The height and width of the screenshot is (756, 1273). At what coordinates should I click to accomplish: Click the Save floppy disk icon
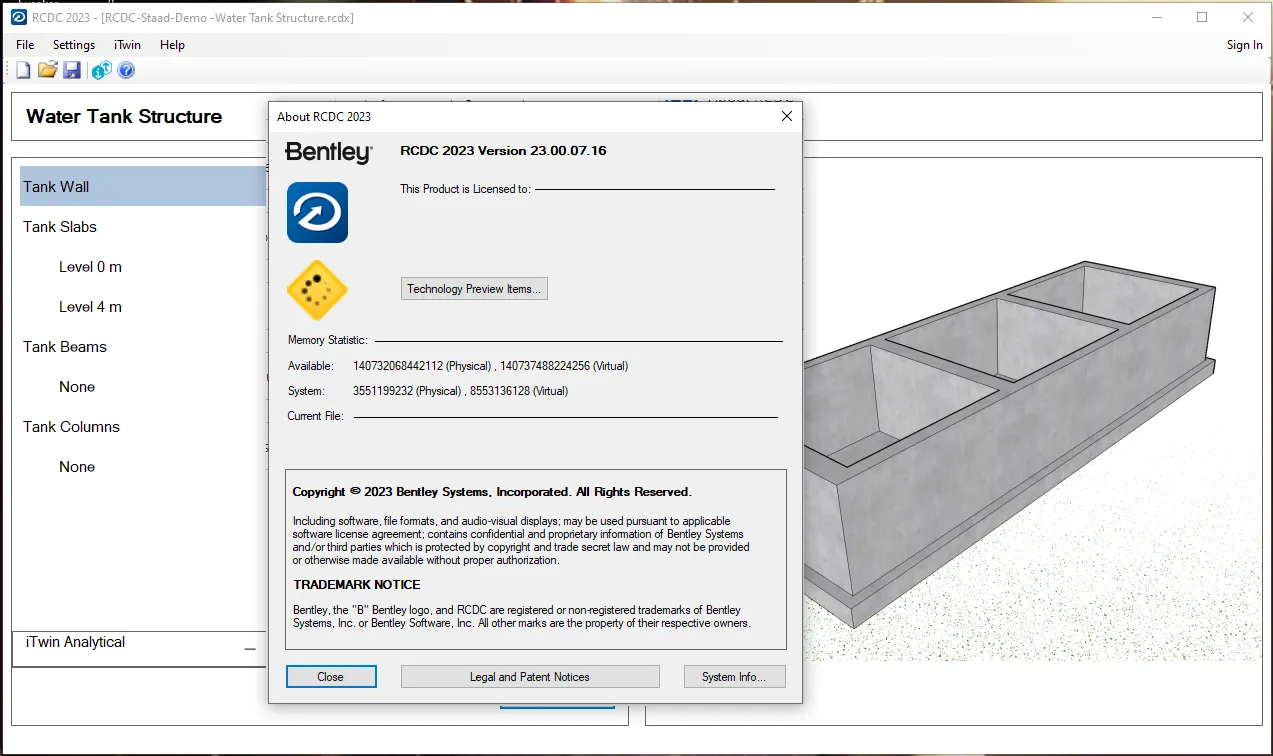[x=72, y=70]
